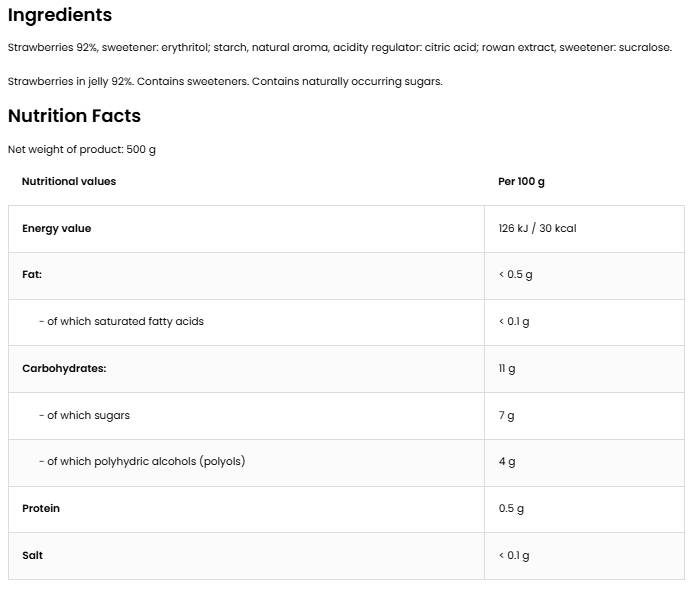Click the Nutrition Facts heading
Viewport: 694px width, 590px height.
[x=74, y=115]
